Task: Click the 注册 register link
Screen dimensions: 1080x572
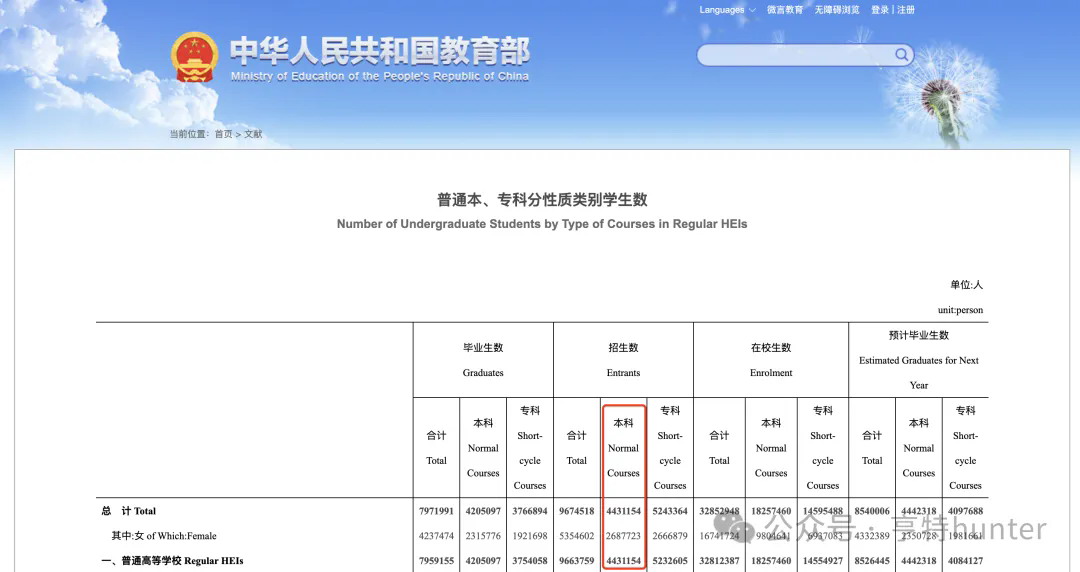Action: pyautogui.click(x=906, y=10)
